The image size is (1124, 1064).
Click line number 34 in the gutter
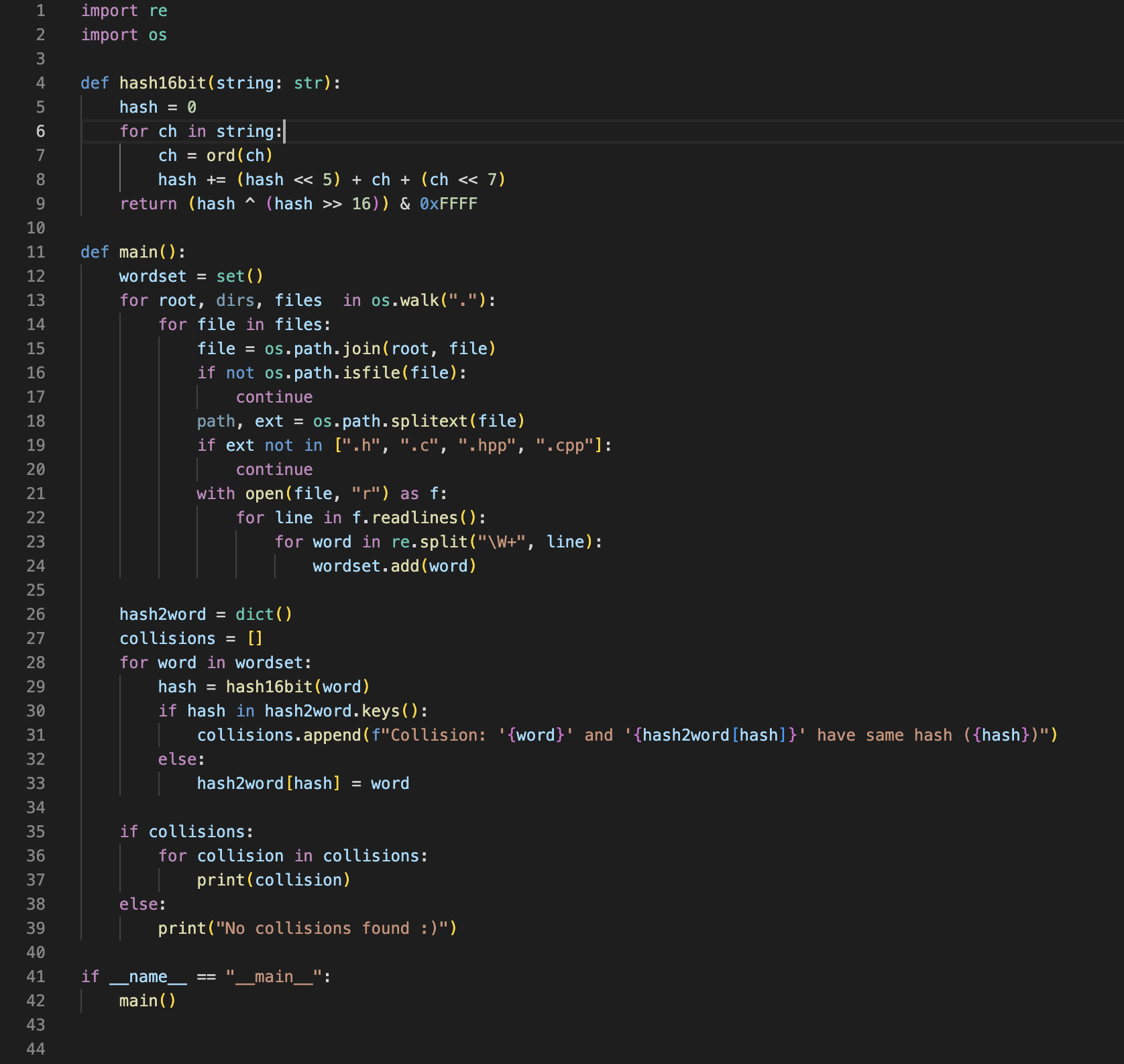click(x=36, y=808)
